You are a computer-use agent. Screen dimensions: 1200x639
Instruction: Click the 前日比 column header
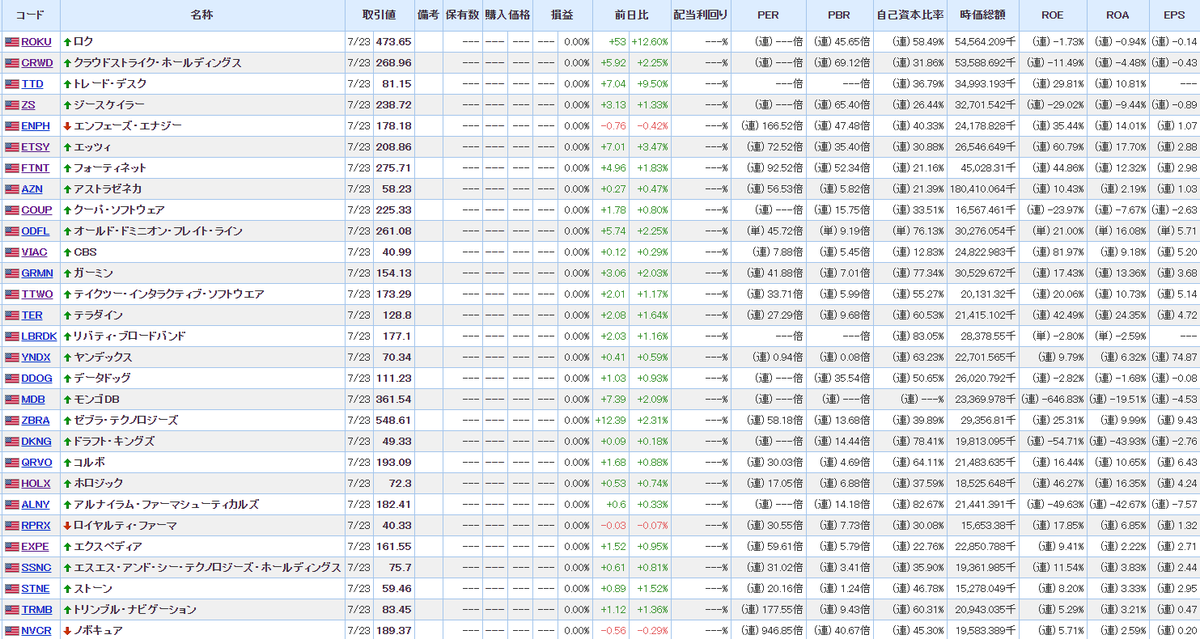(x=631, y=16)
